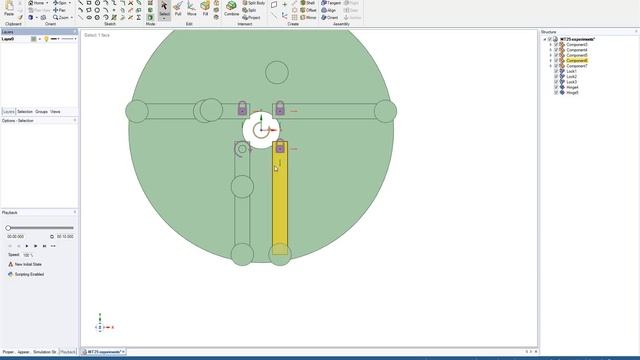Viewport: 640px width, 360px height.
Task: Apply the Orient assembly condition
Action: pyautogui.click(x=329, y=18)
